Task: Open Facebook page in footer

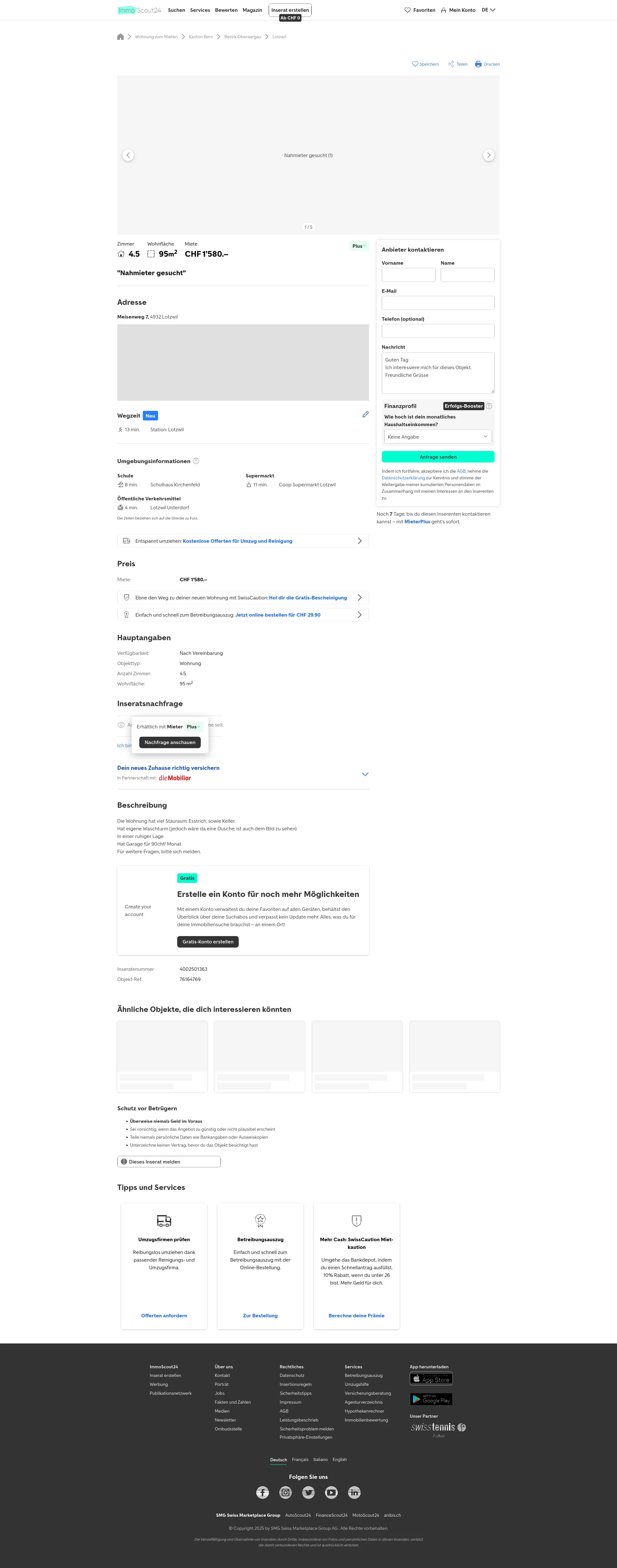Action: 263,1492
